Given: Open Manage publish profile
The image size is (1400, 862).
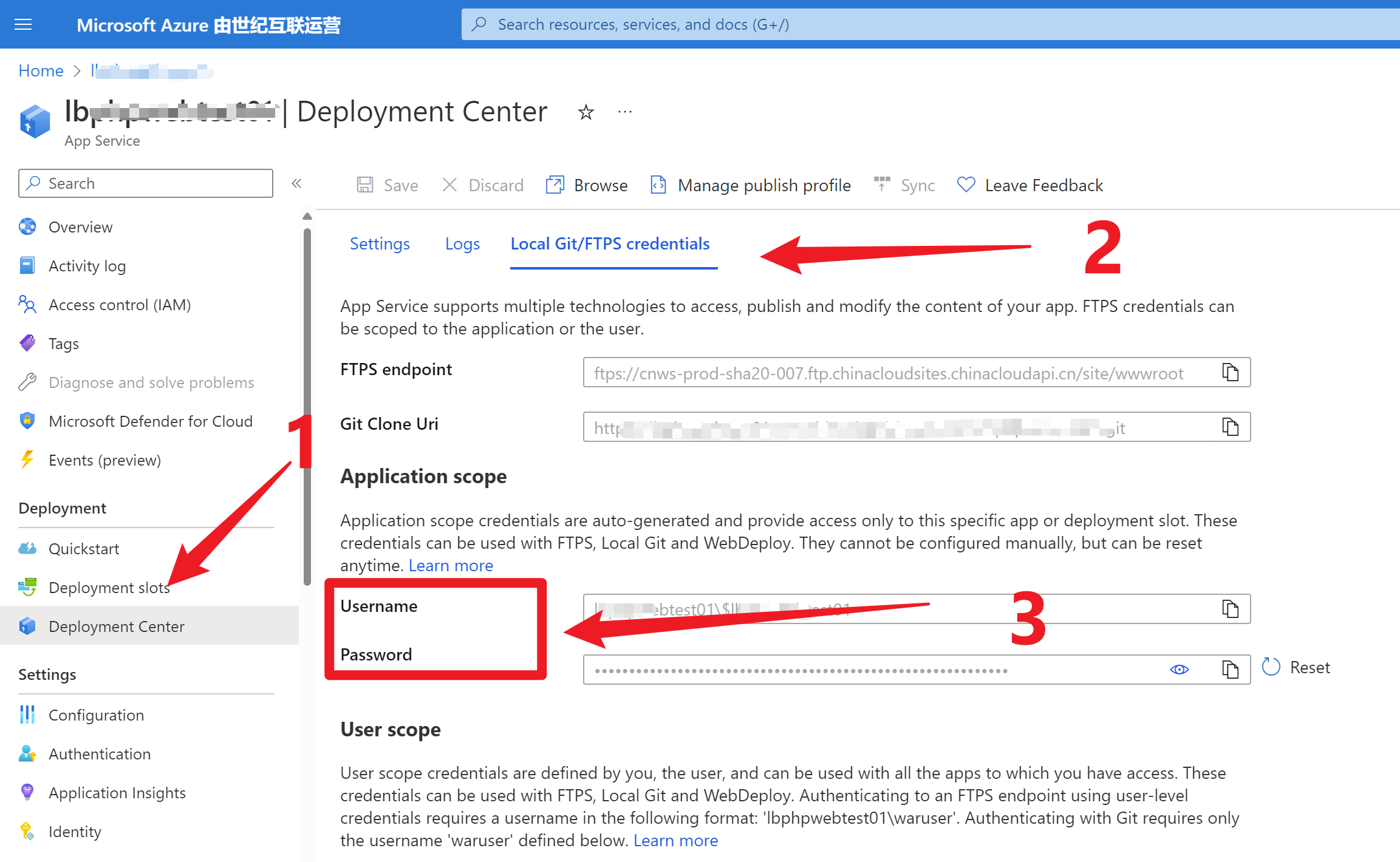Looking at the screenshot, I should click(751, 185).
